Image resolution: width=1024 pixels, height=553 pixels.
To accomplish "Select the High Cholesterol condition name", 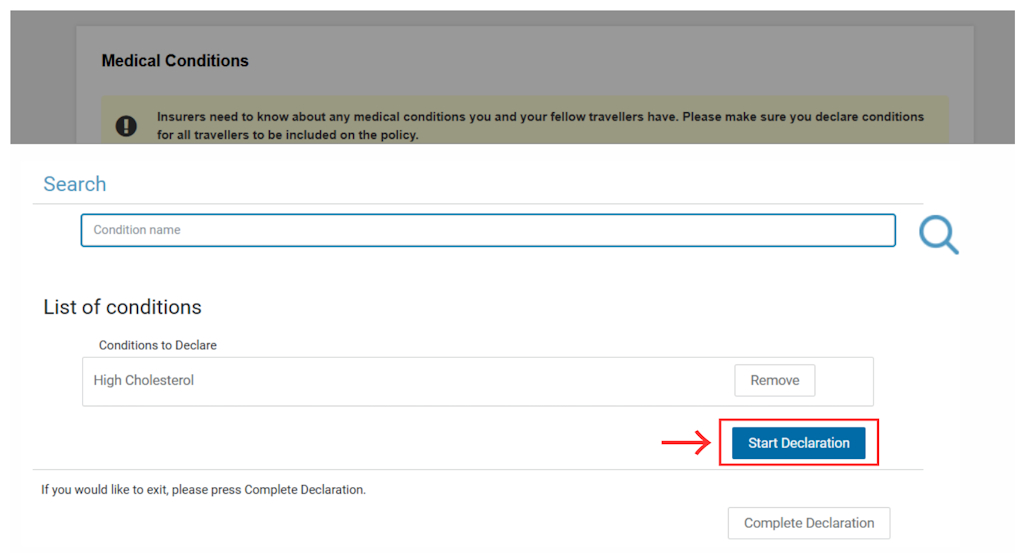I will click(x=144, y=380).
